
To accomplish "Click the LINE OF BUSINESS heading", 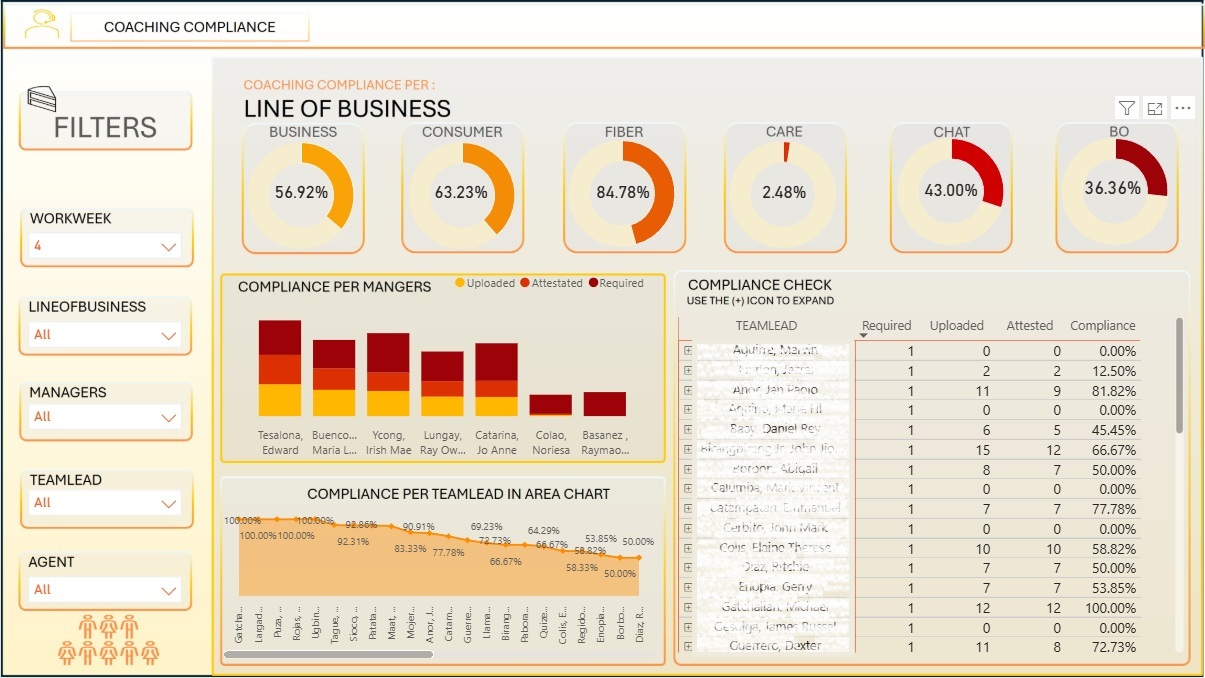I will pos(347,108).
